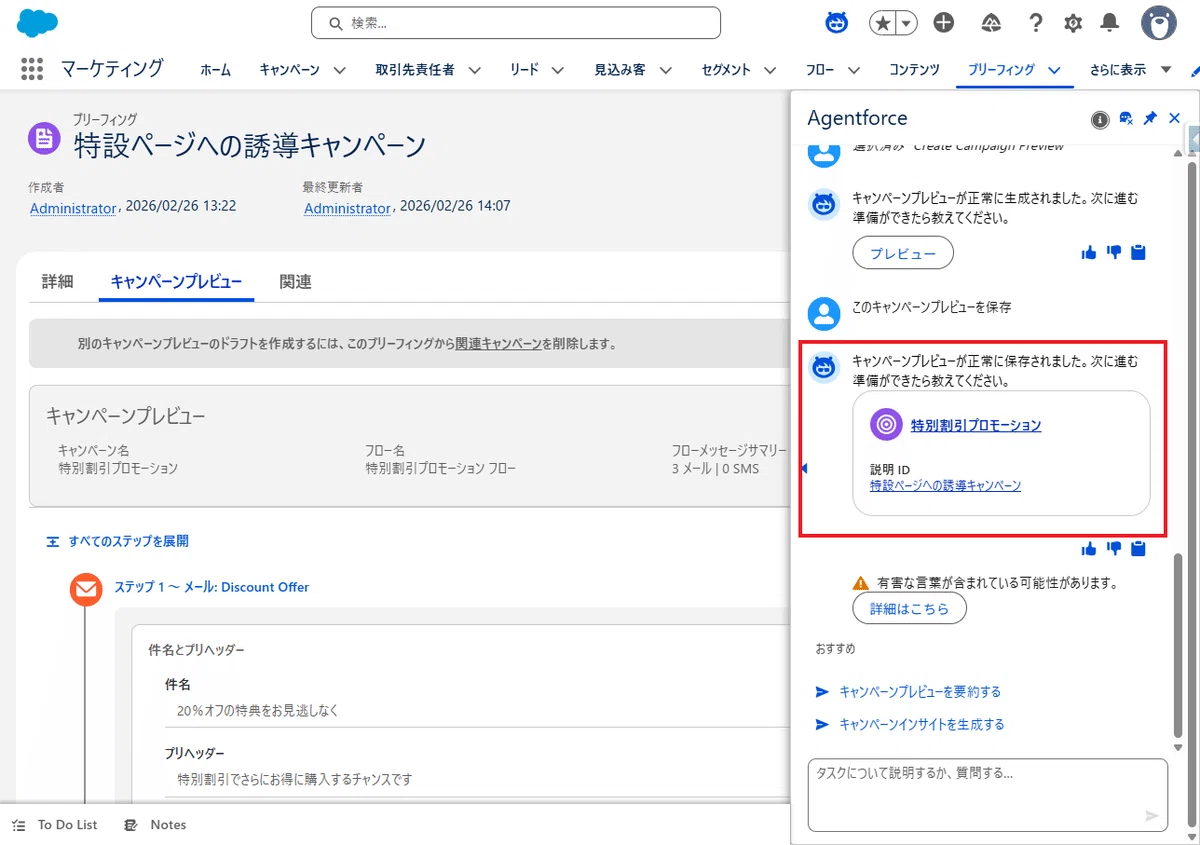Thumbs down the saved-preview response above the warning
The width and height of the screenshot is (1200, 845).
[1114, 548]
